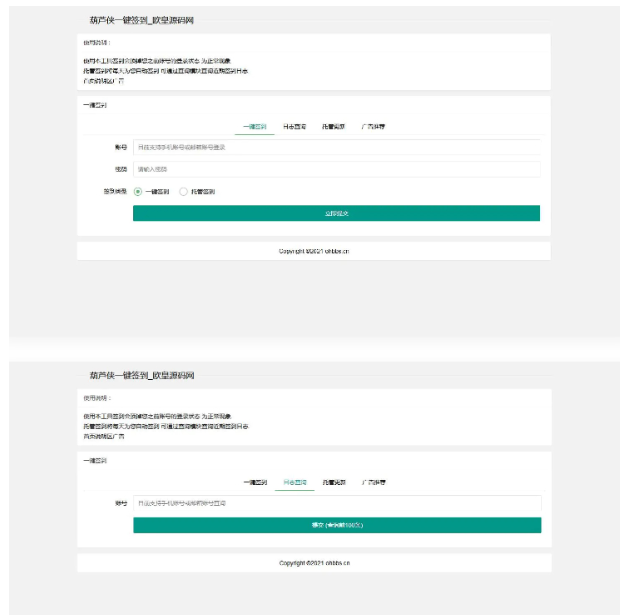Click the lower 葫芦侠一键签到 page title
This screenshot has height=615, width=632.
click(142, 376)
